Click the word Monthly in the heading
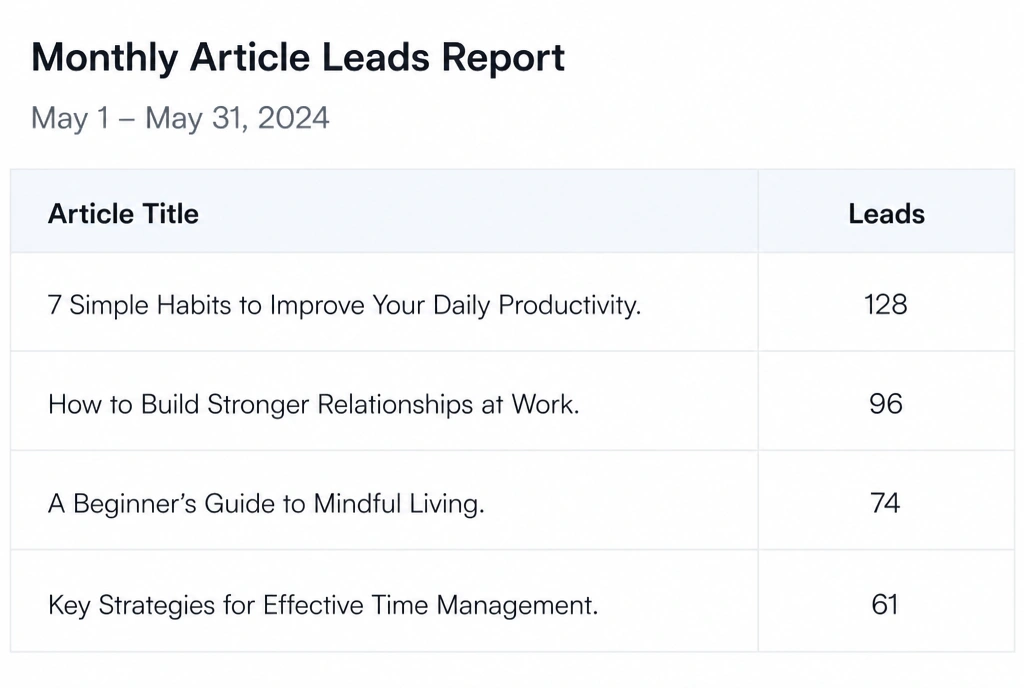Viewport: 1024px width, 688px height. click(x=104, y=57)
